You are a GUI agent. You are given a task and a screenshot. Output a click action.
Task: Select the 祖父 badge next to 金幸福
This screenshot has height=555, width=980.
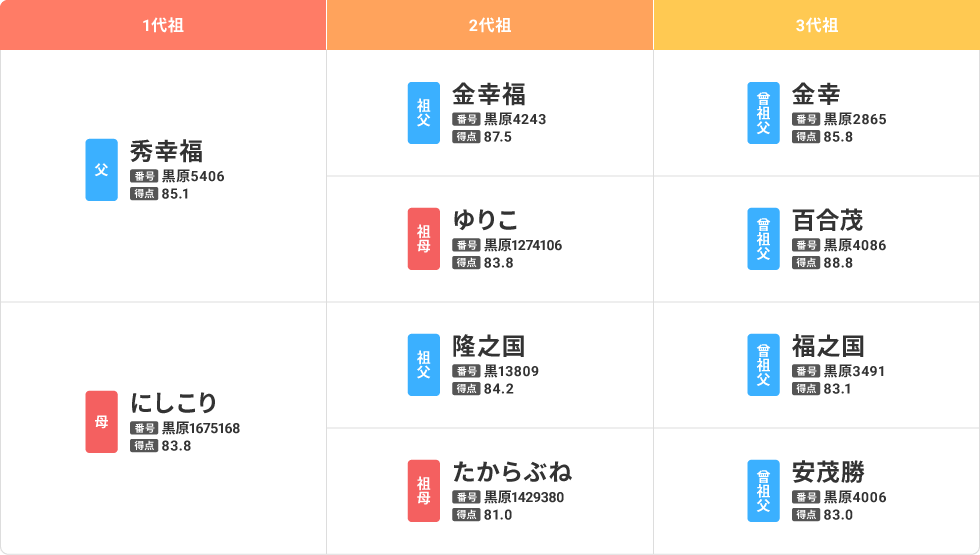(x=424, y=113)
